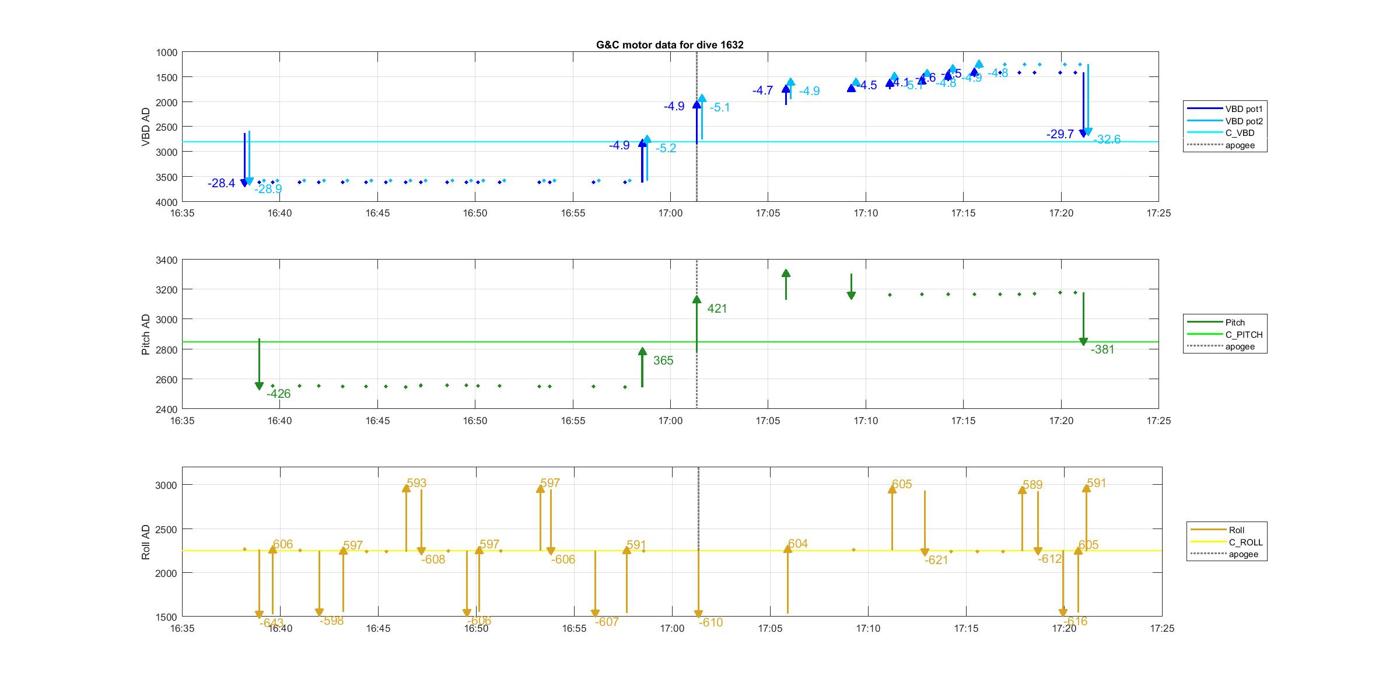Click the '2400' y-tick in Pitch plot
The width and height of the screenshot is (1400, 693).
[x=166, y=410]
